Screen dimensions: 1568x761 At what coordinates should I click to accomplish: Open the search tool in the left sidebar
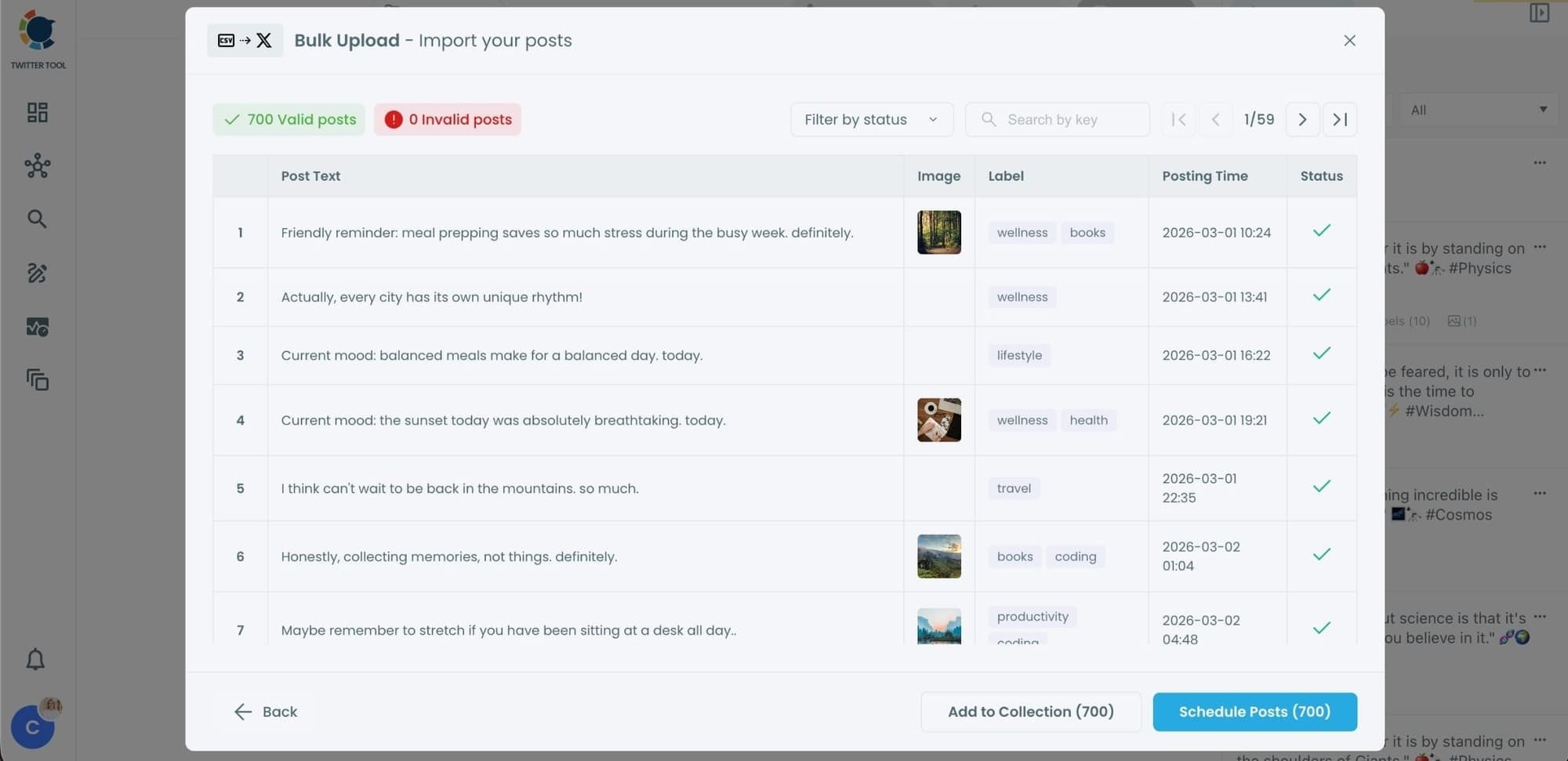click(x=36, y=219)
